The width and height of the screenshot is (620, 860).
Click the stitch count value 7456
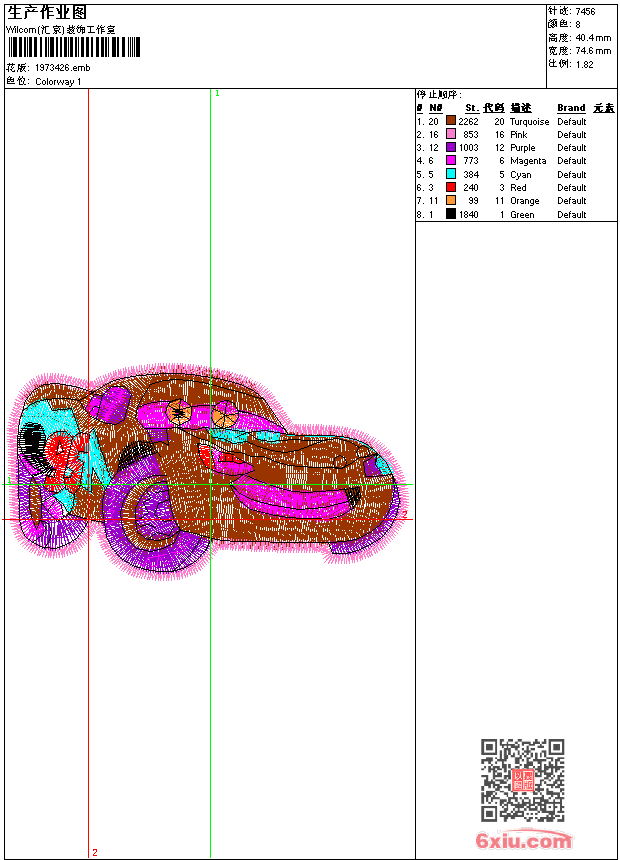585,12
